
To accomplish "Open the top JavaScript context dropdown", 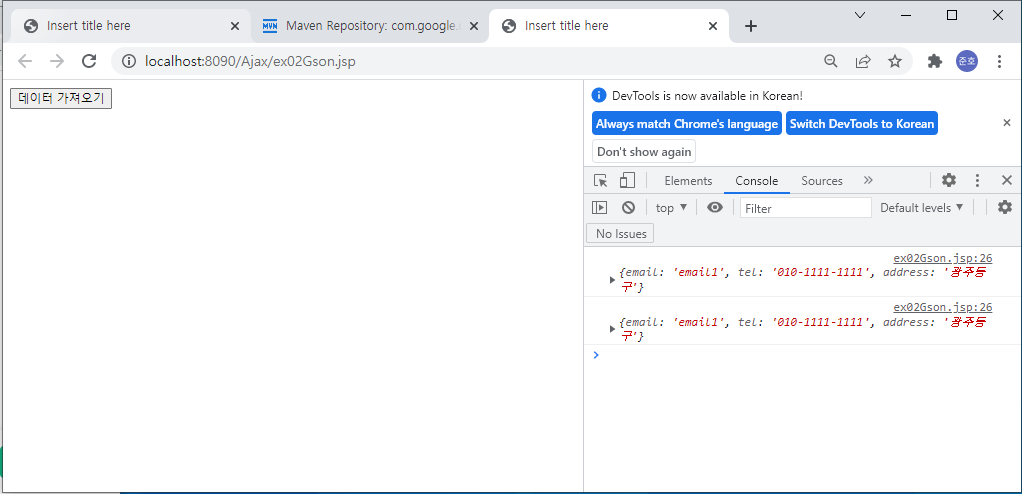I will click(671, 207).
